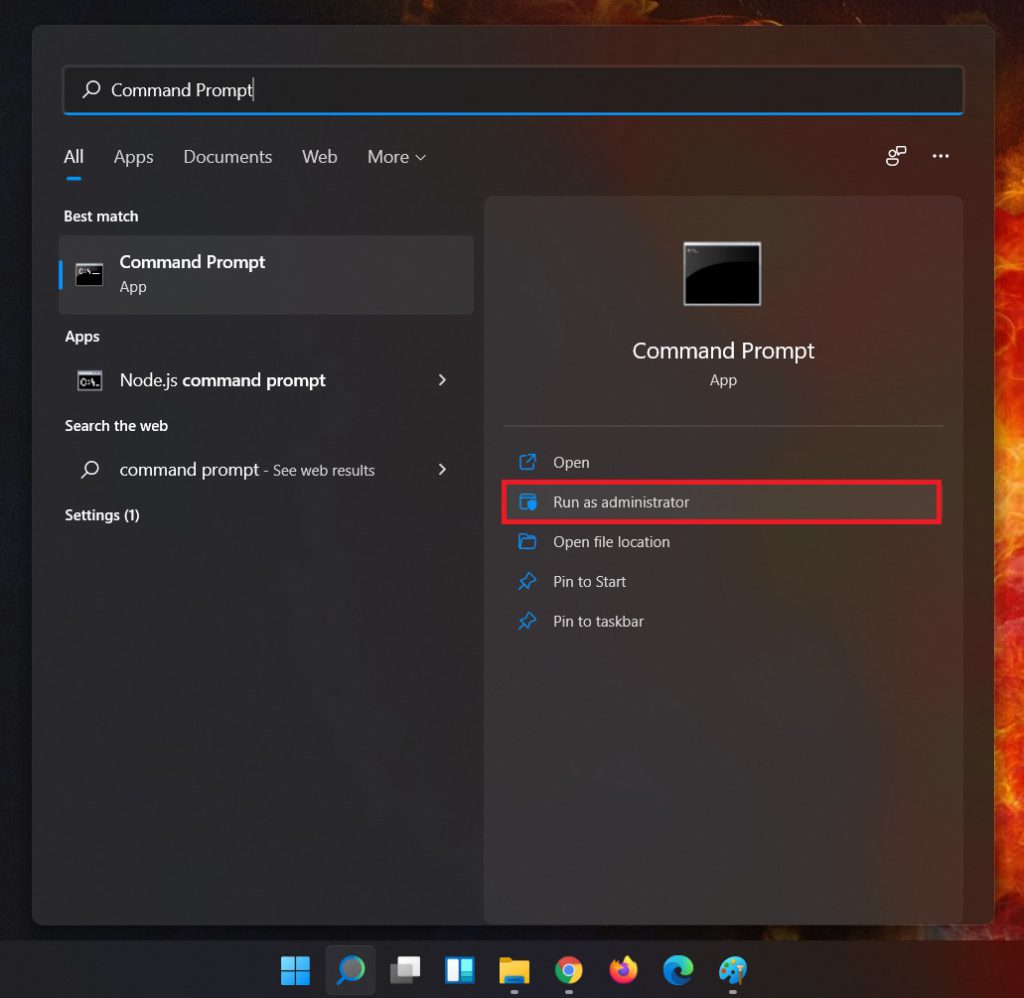Click the Command Prompt title in details pane
The height and width of the screenshot is (998, 1024).
pos(723,351)
